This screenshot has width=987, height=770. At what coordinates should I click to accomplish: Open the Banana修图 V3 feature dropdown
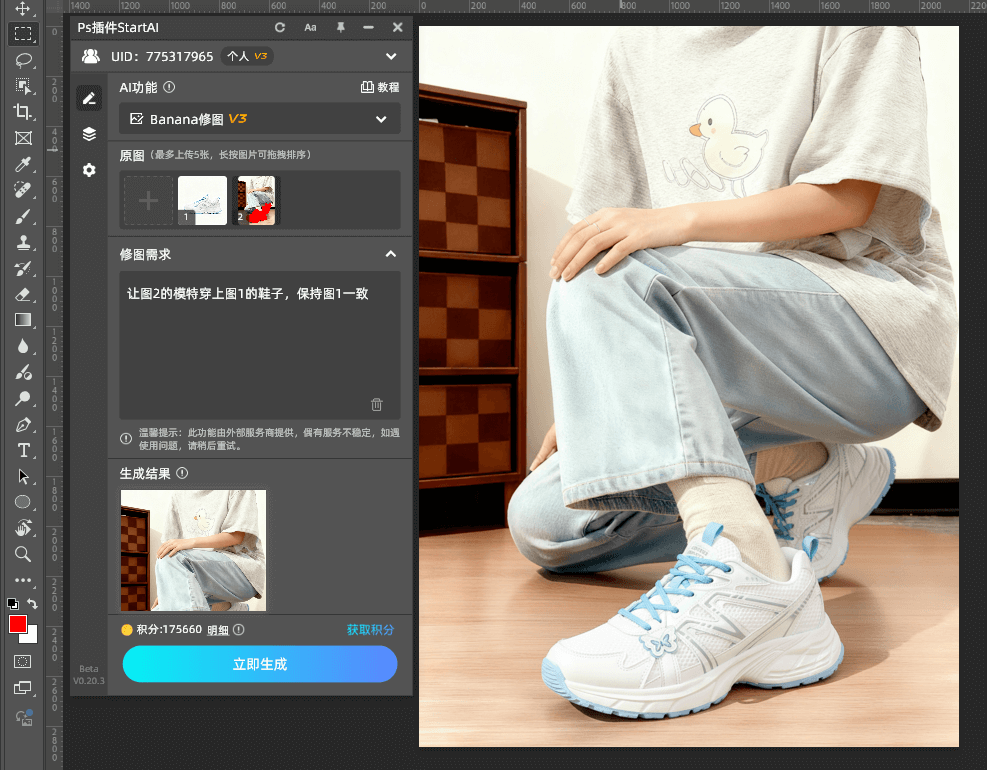[x=259, y=118]
